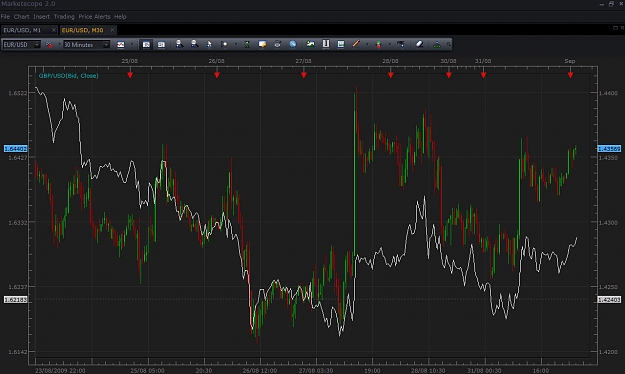Click the zoom in magnifier icon
This screenshot has height=374, width=625.
(x=179, y=44)
